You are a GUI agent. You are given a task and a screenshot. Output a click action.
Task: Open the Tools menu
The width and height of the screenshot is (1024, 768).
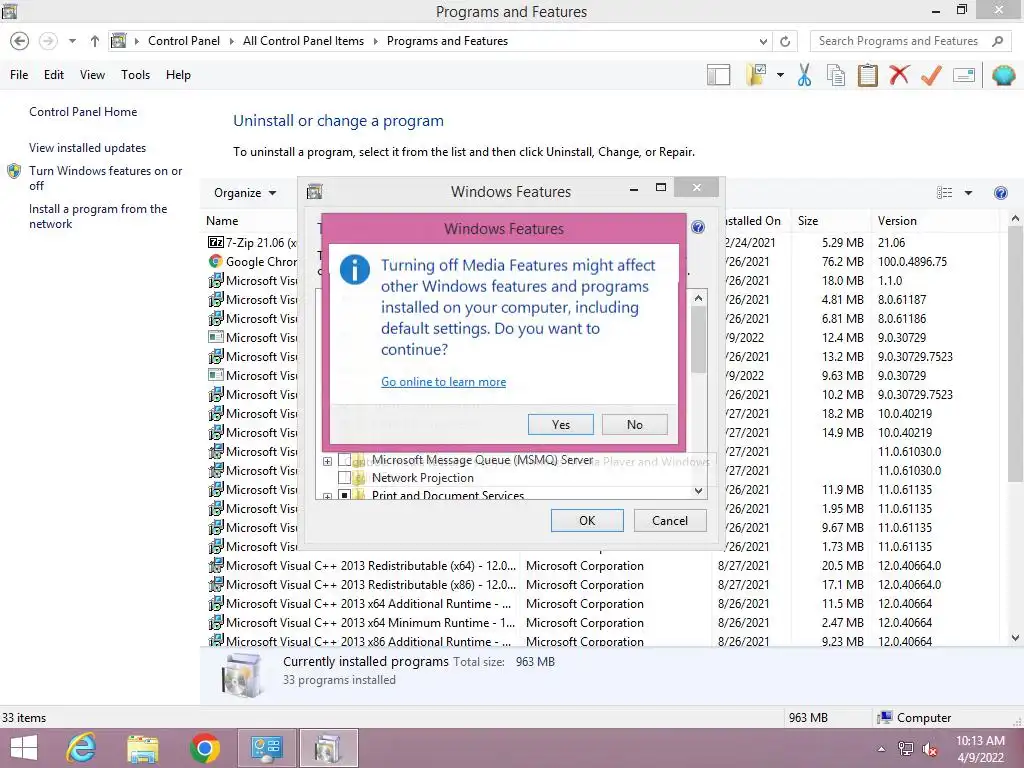(135, 75)
